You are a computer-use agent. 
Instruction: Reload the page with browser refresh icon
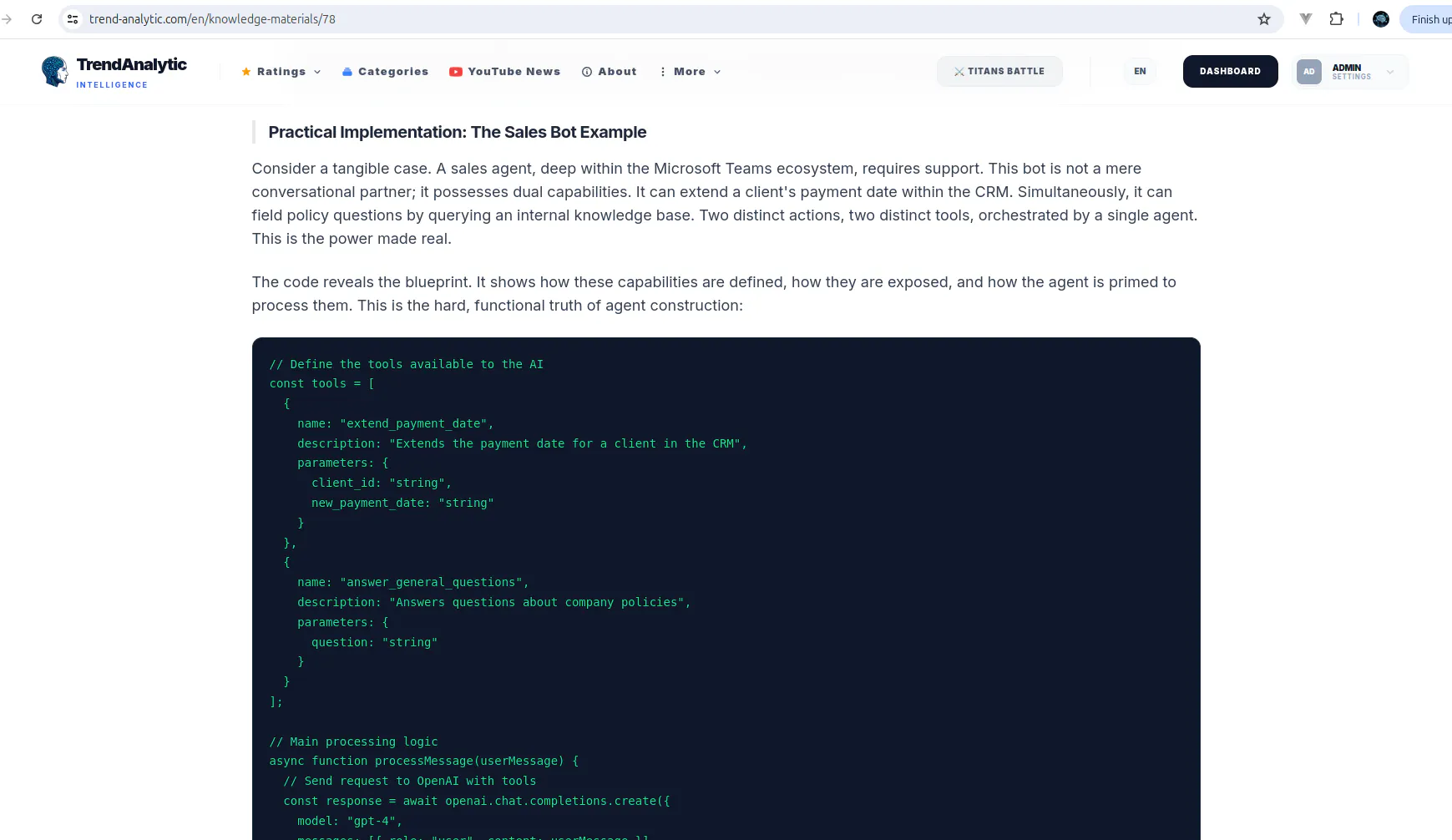37,19
